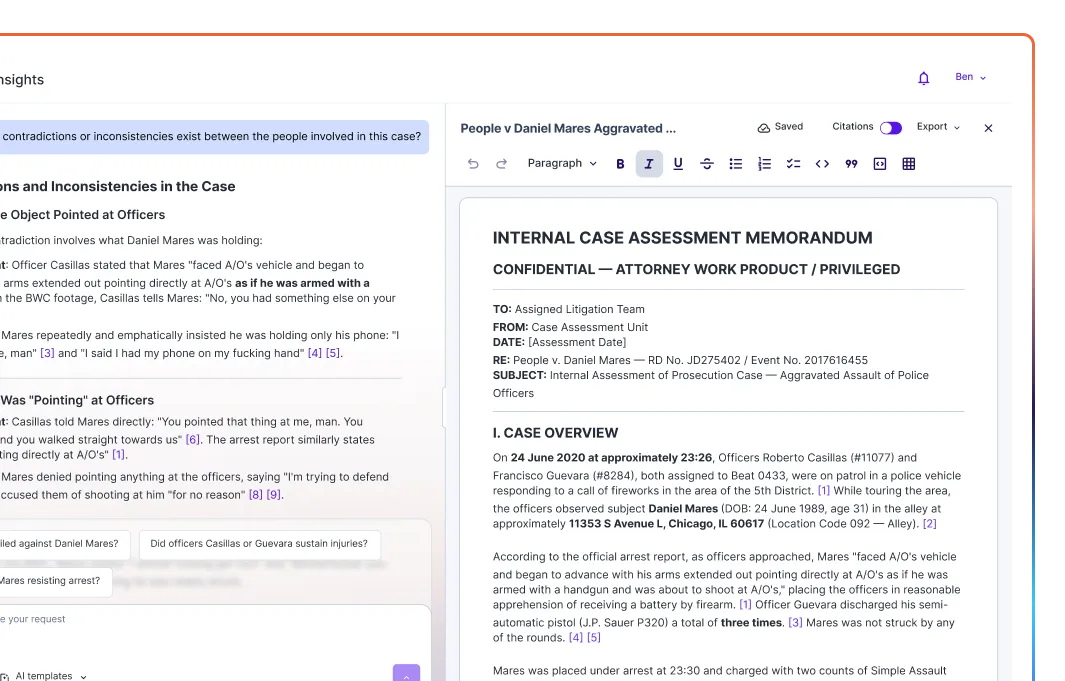Screen dimensions: 1065x681
Task: Open citation [5] after phone quote in chat
Action: pyautogui.click(x=333, y=353)
